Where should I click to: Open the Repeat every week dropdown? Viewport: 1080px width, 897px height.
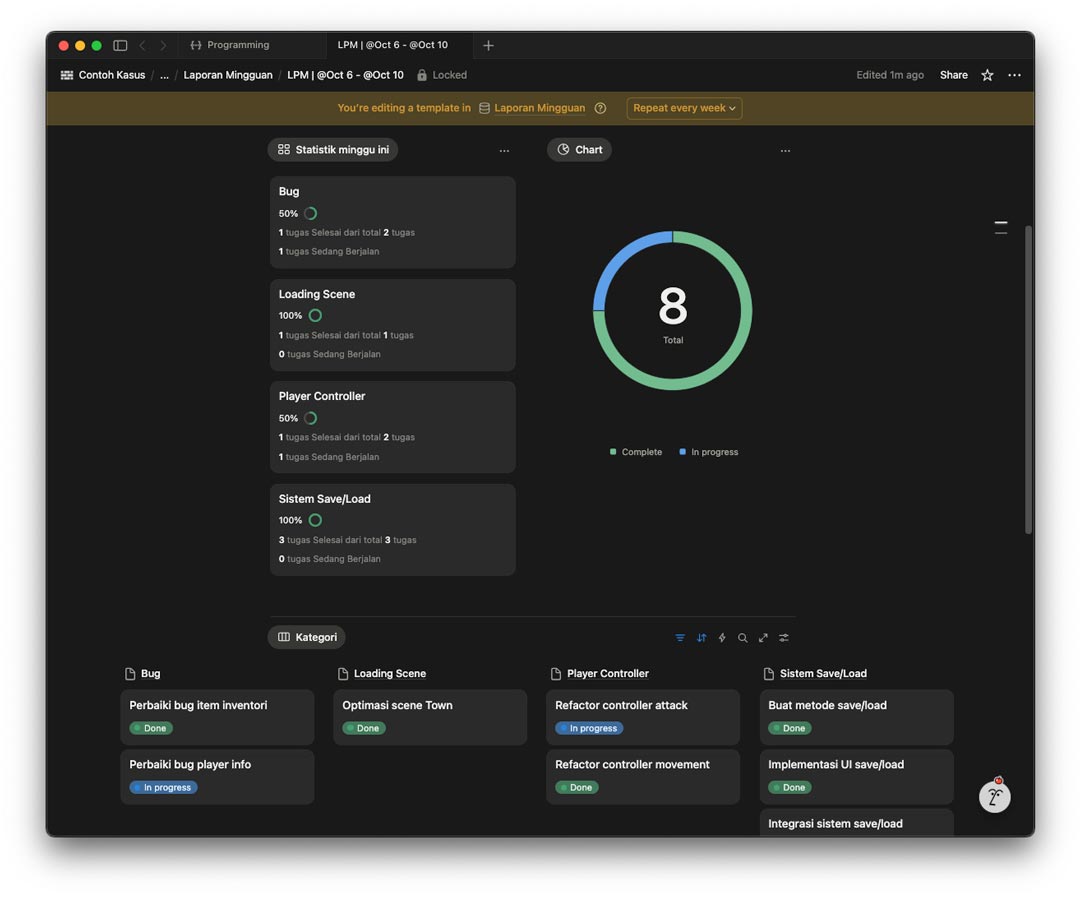click(684, 108)
